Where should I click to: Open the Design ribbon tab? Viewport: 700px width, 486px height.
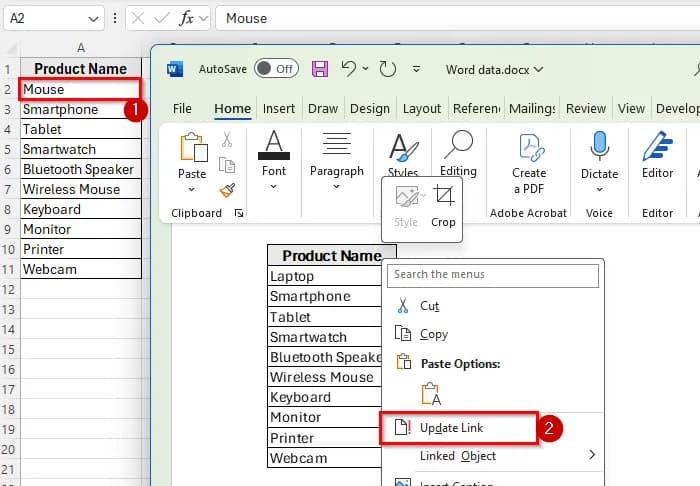pos(370,108)
